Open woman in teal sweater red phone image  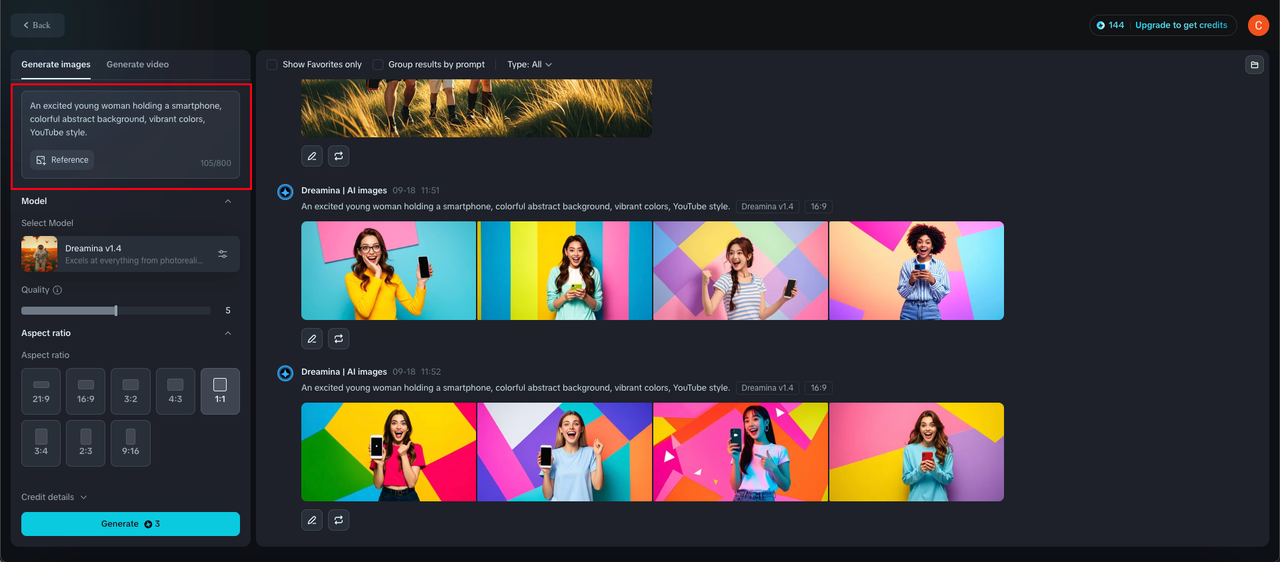pos(916,452)
